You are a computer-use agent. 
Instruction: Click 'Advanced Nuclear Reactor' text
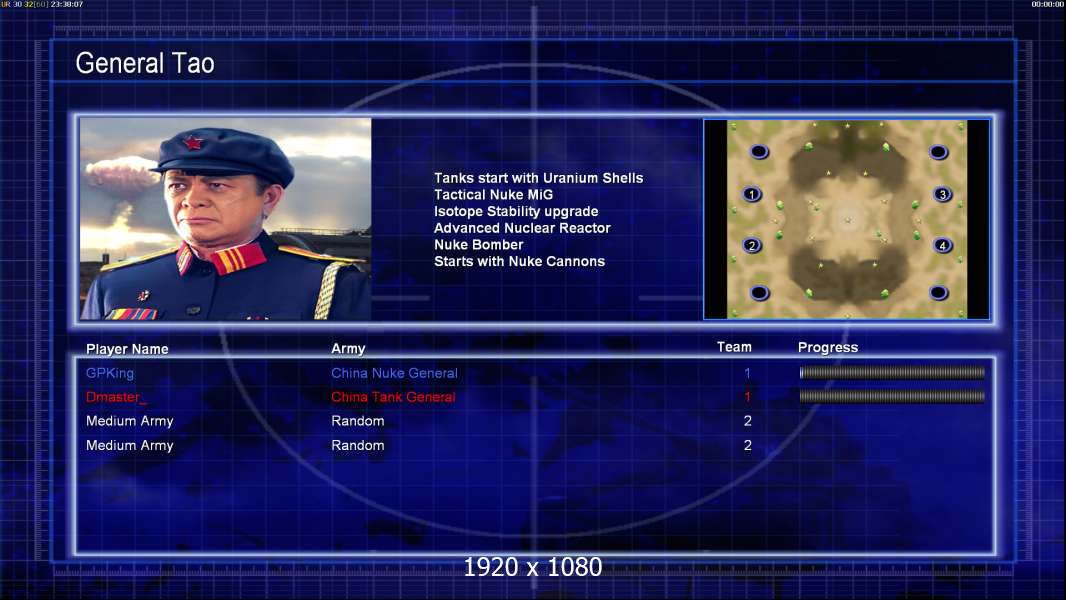(522, 228)
